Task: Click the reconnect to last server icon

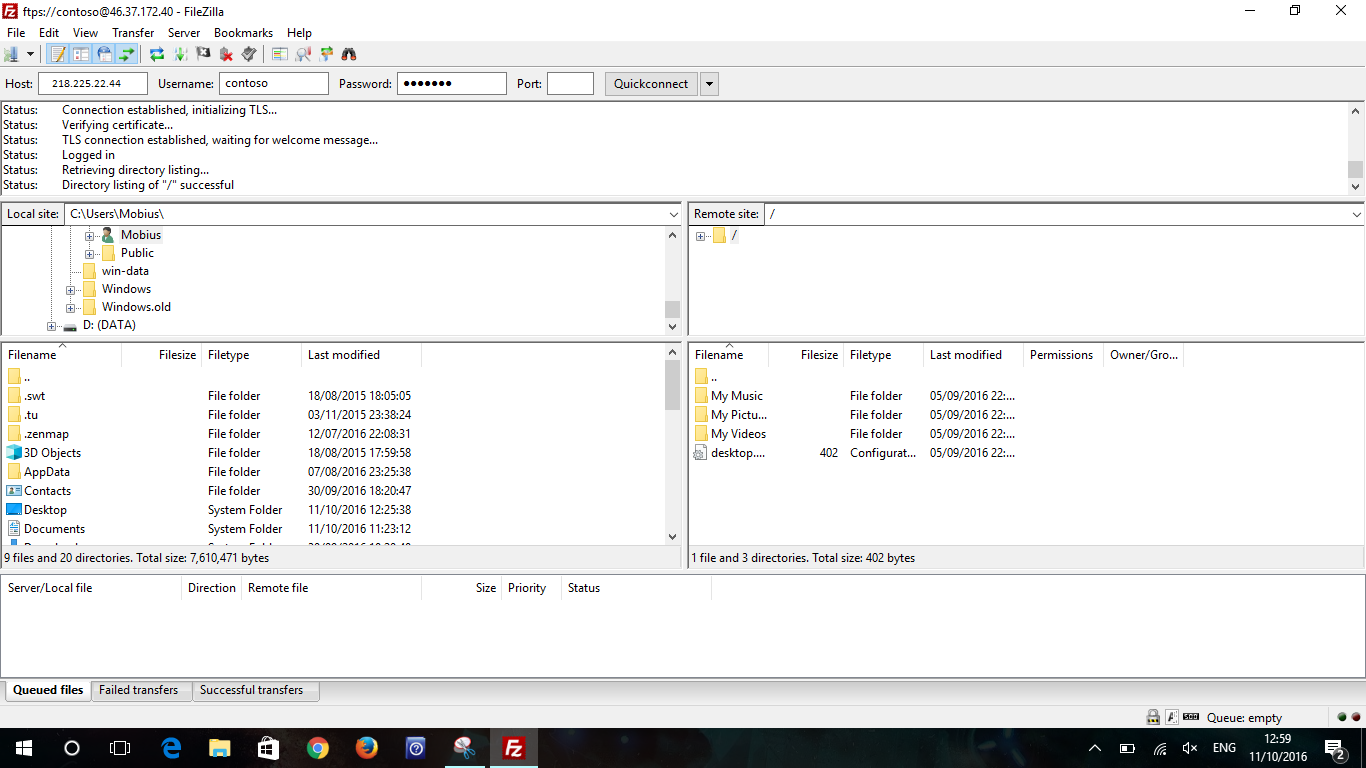Action: (249, 54)
